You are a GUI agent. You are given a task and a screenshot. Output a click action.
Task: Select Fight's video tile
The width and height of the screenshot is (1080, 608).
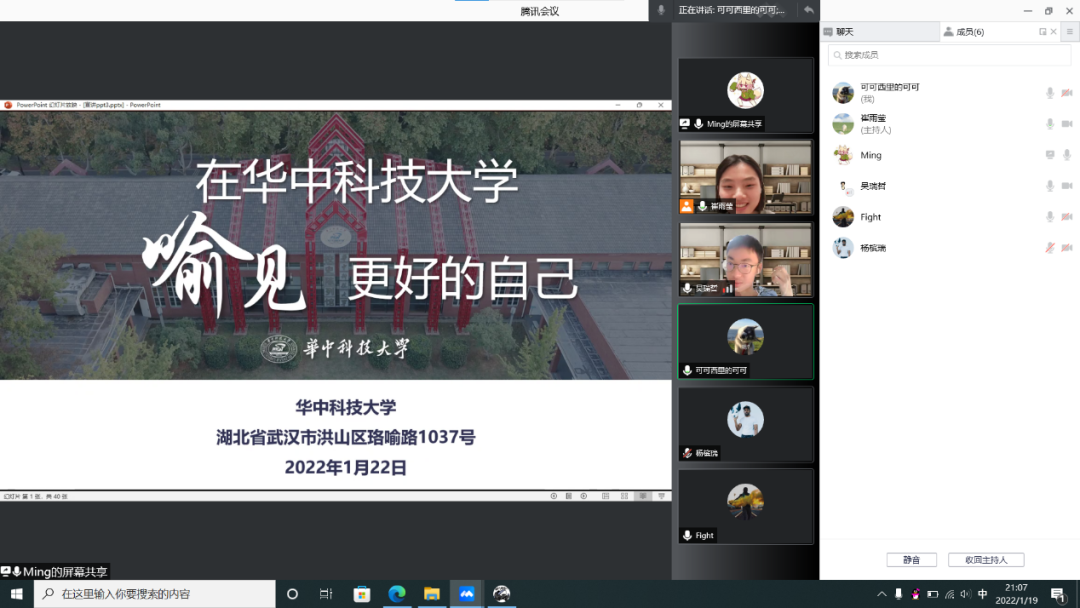pyautogui.click(x=745, y=506)
